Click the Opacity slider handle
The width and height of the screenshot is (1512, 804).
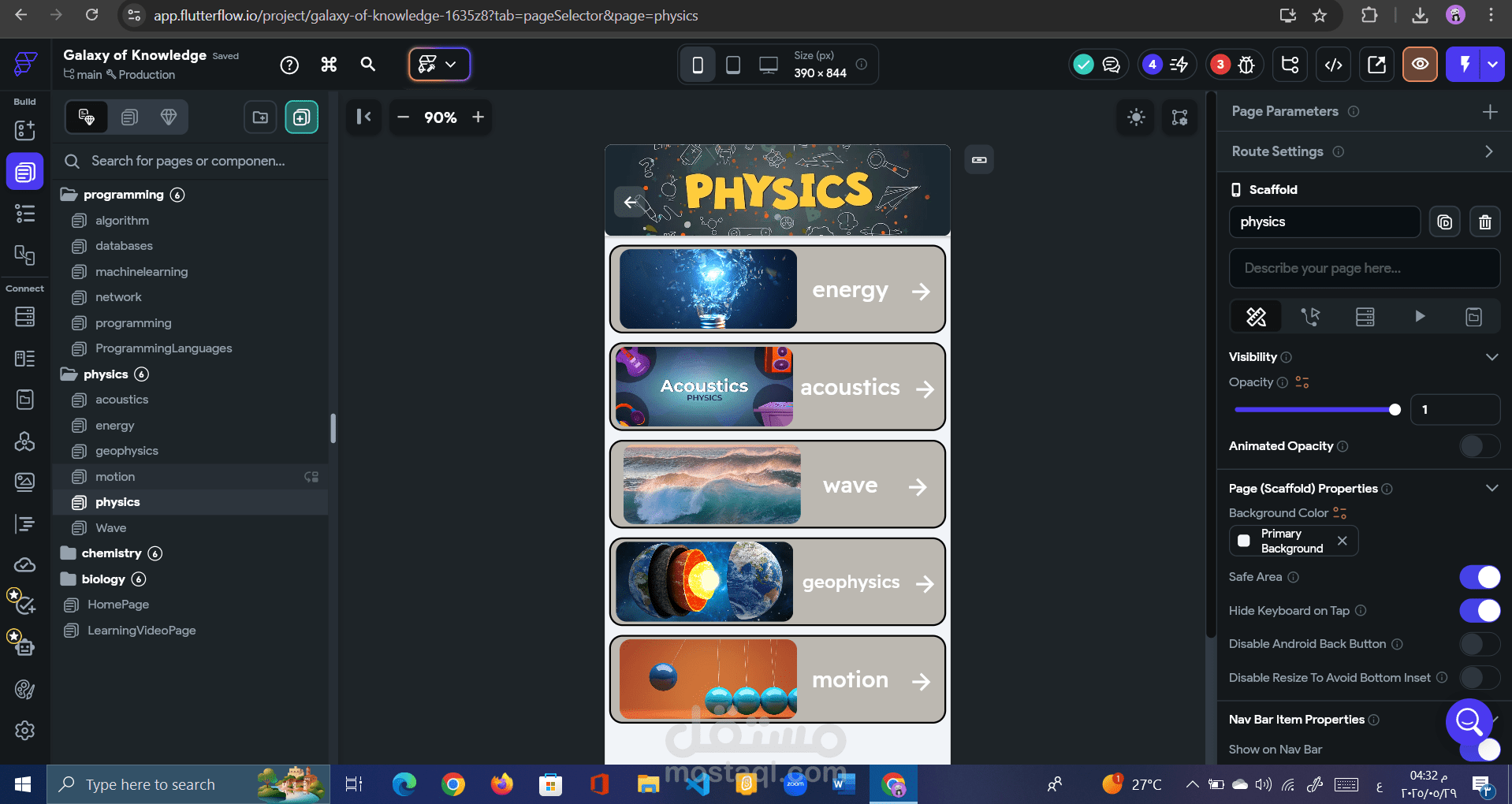coord(1395,410)
